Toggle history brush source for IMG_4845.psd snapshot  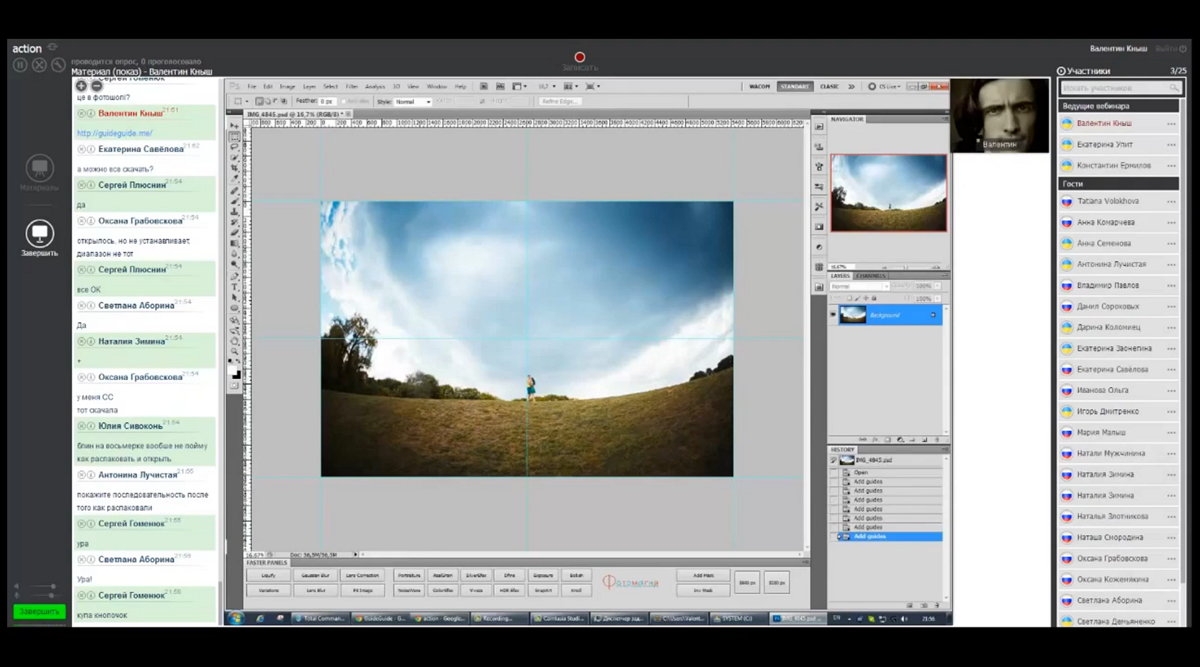pyautogui.click(x=833, y=460)
